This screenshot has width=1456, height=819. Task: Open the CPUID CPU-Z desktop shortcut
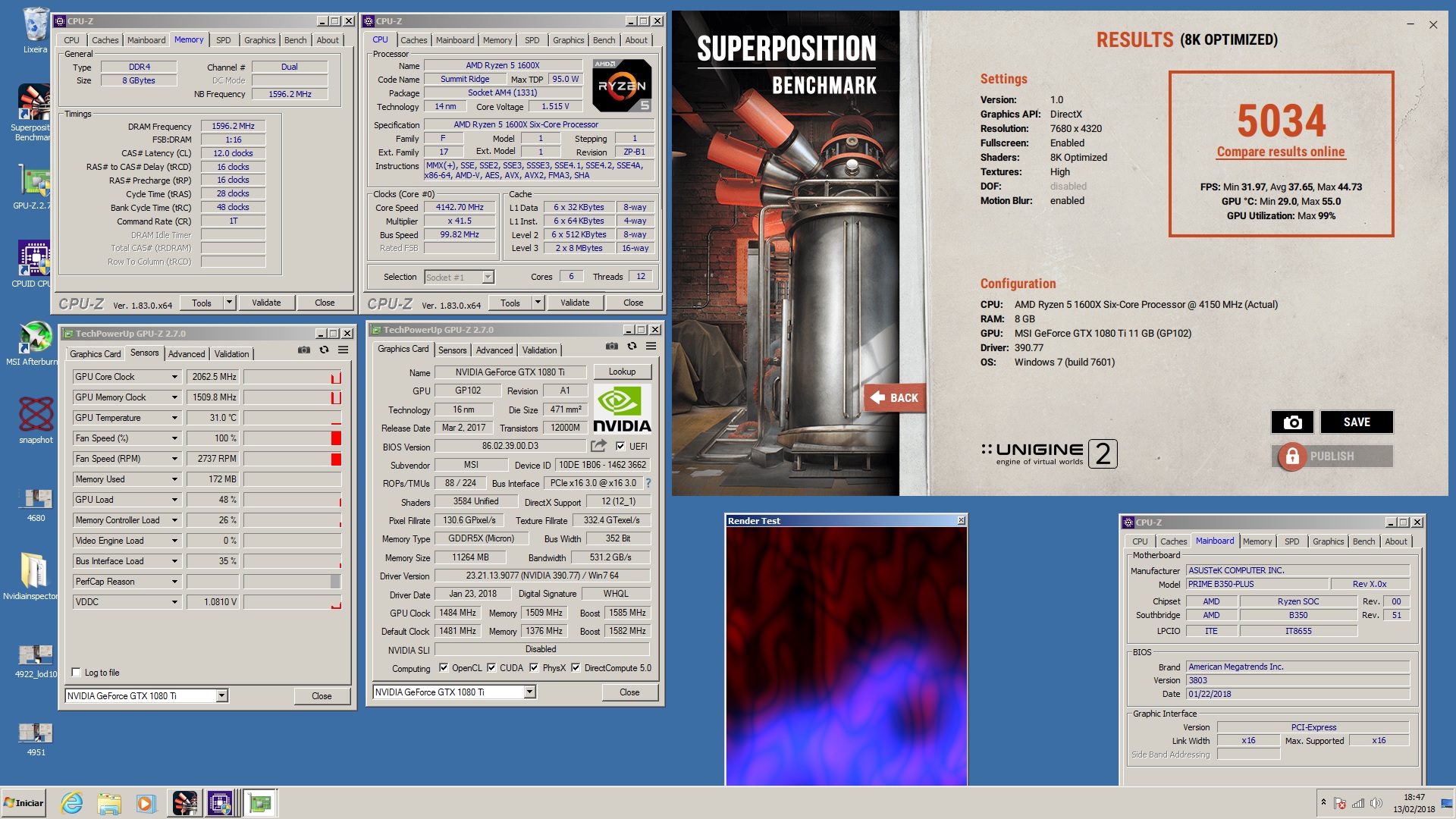[34, 264]
